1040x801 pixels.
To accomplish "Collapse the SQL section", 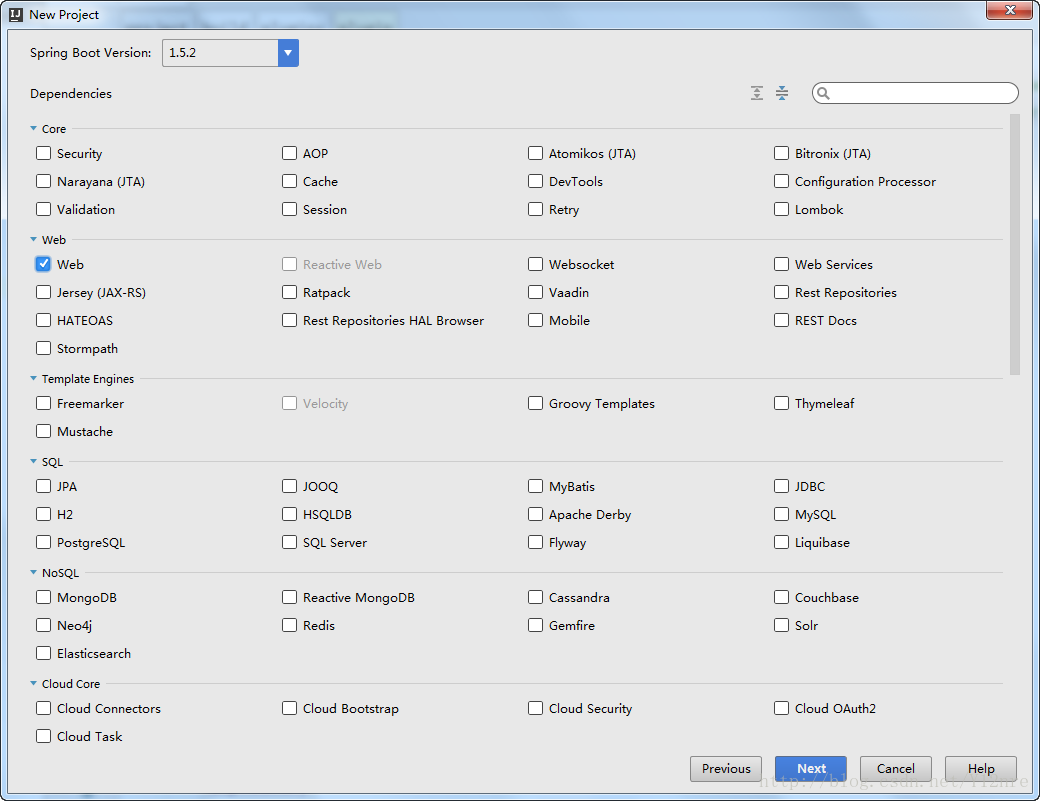I will pos(33,462).
